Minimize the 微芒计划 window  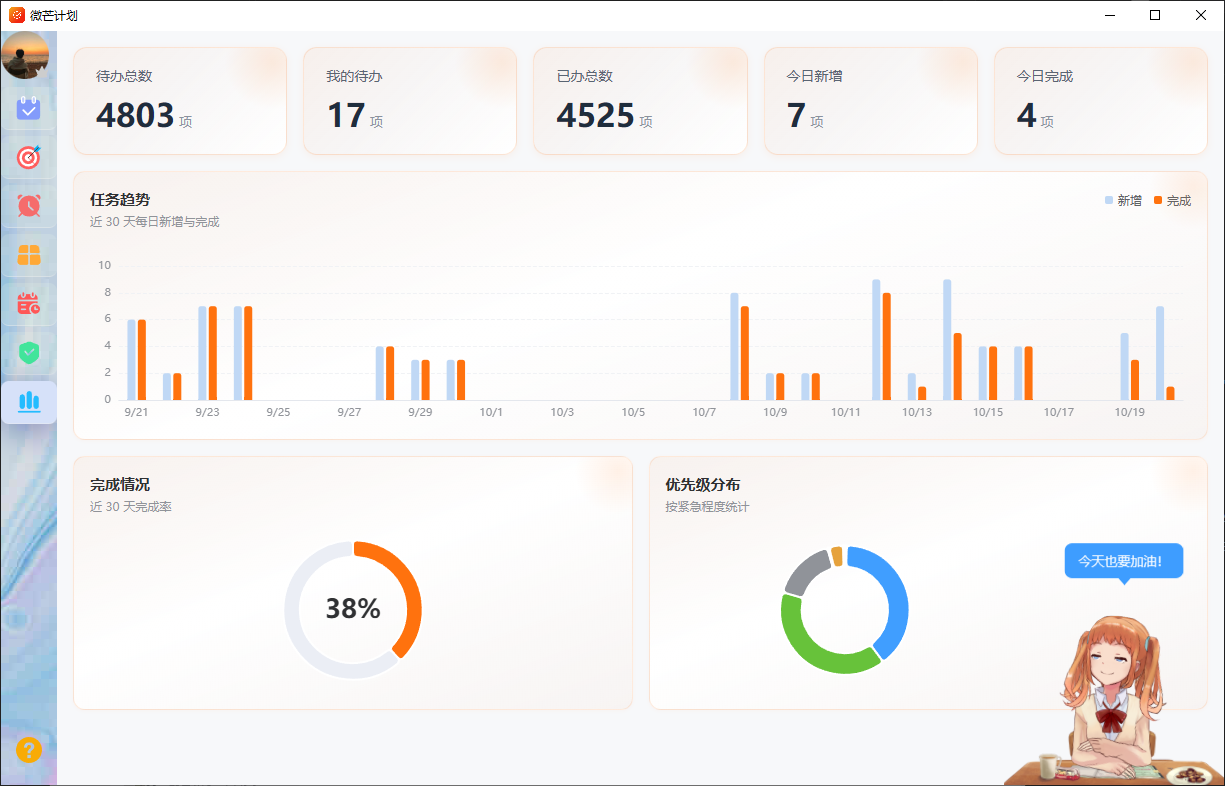coord(1110,15)
